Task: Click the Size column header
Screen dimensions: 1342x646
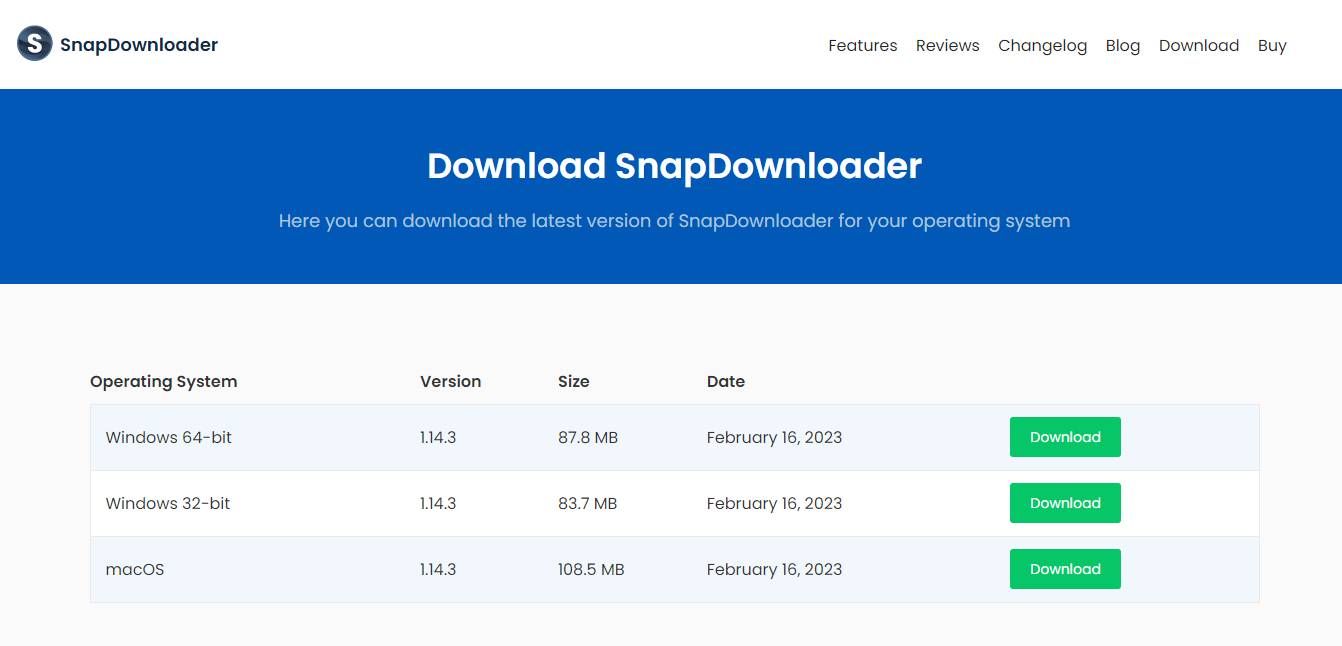Action: (x=574, y=381)
